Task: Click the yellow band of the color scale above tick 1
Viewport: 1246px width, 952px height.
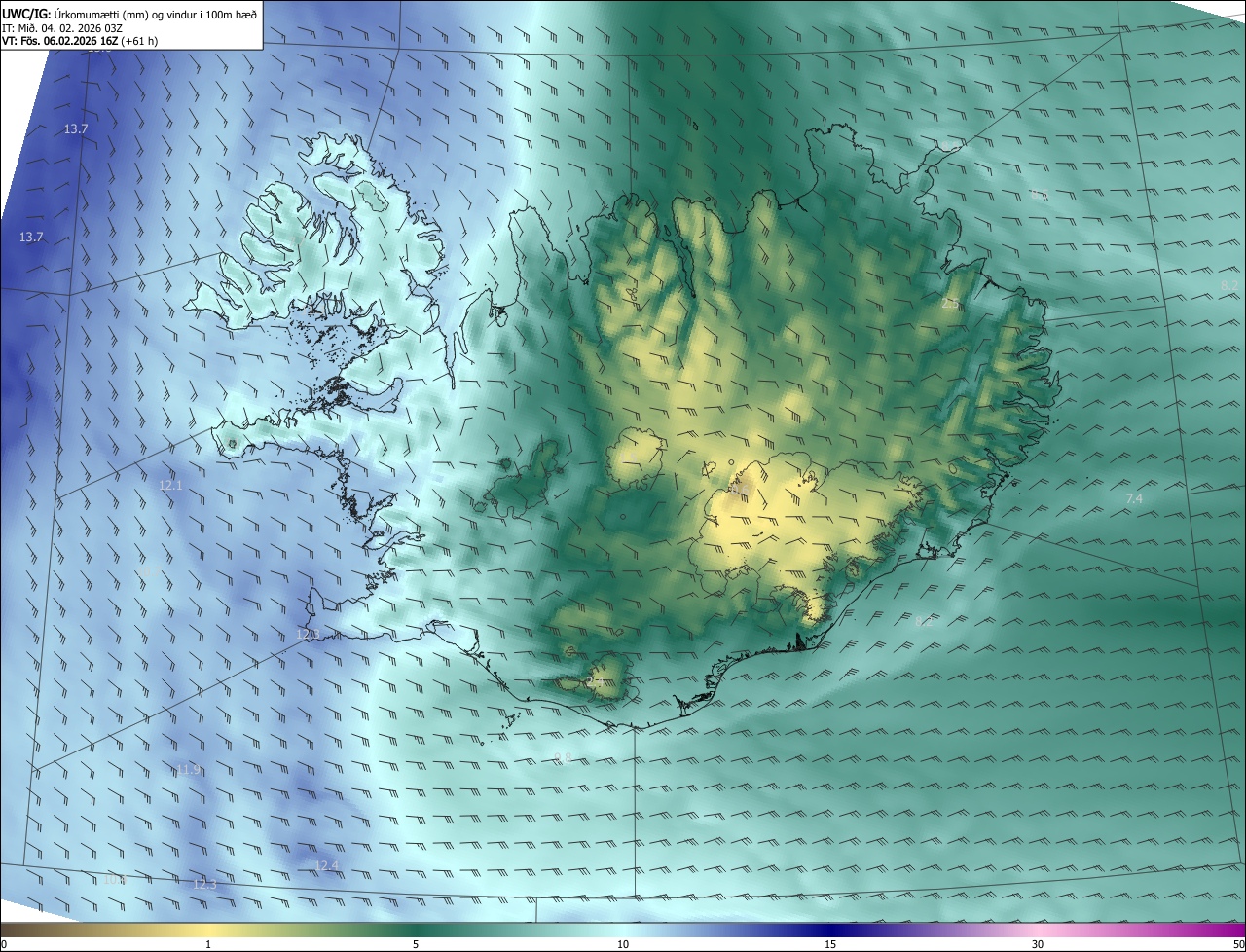Action: coord(208,930)
